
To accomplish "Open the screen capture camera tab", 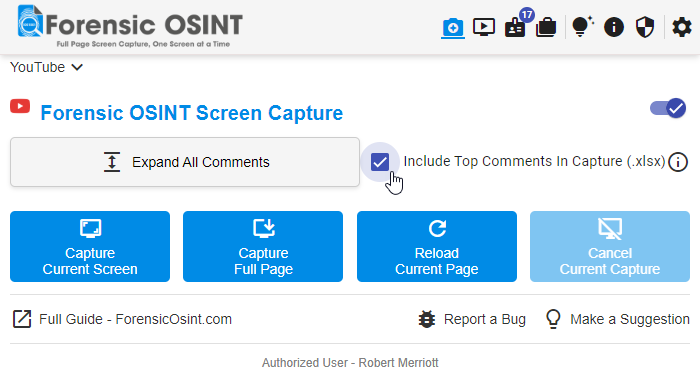I will point(453,28).
